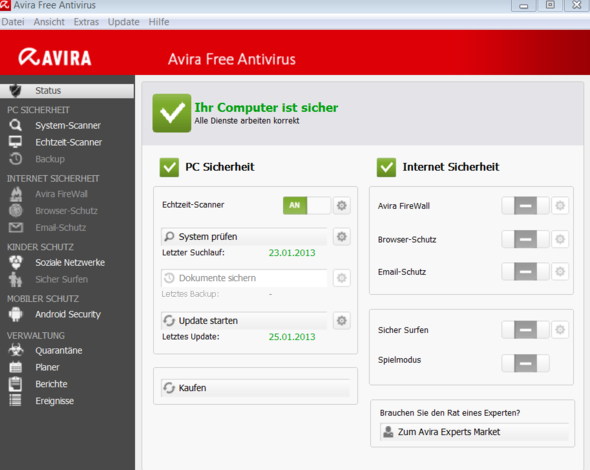Open the Datei menu
Viewport: 590px width, 470px height.
pos(13,22)
